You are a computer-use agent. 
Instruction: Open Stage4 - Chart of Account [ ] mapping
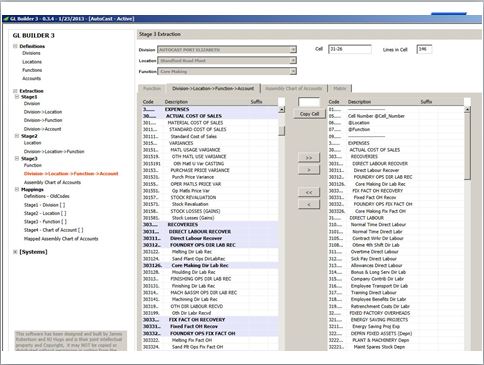(x=53, y=230)
